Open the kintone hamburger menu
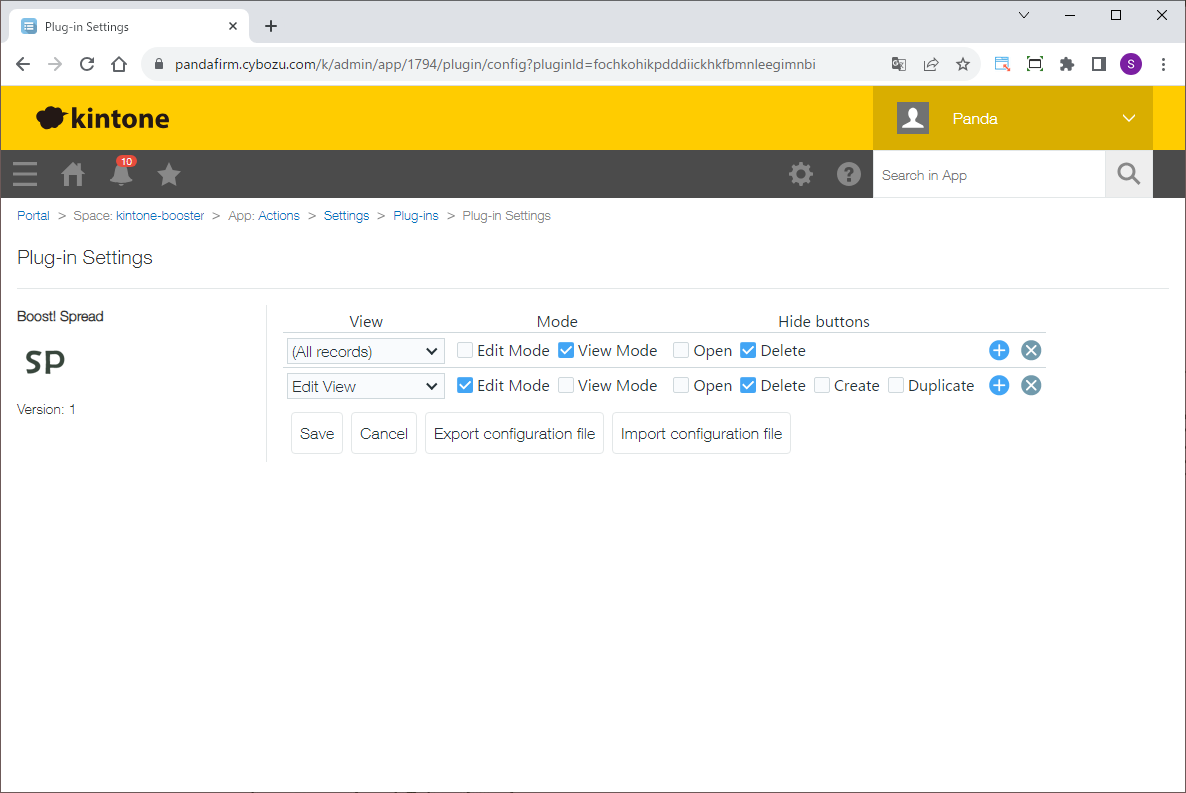Screen dimensions: 1186x793 (x=25, y=175)
